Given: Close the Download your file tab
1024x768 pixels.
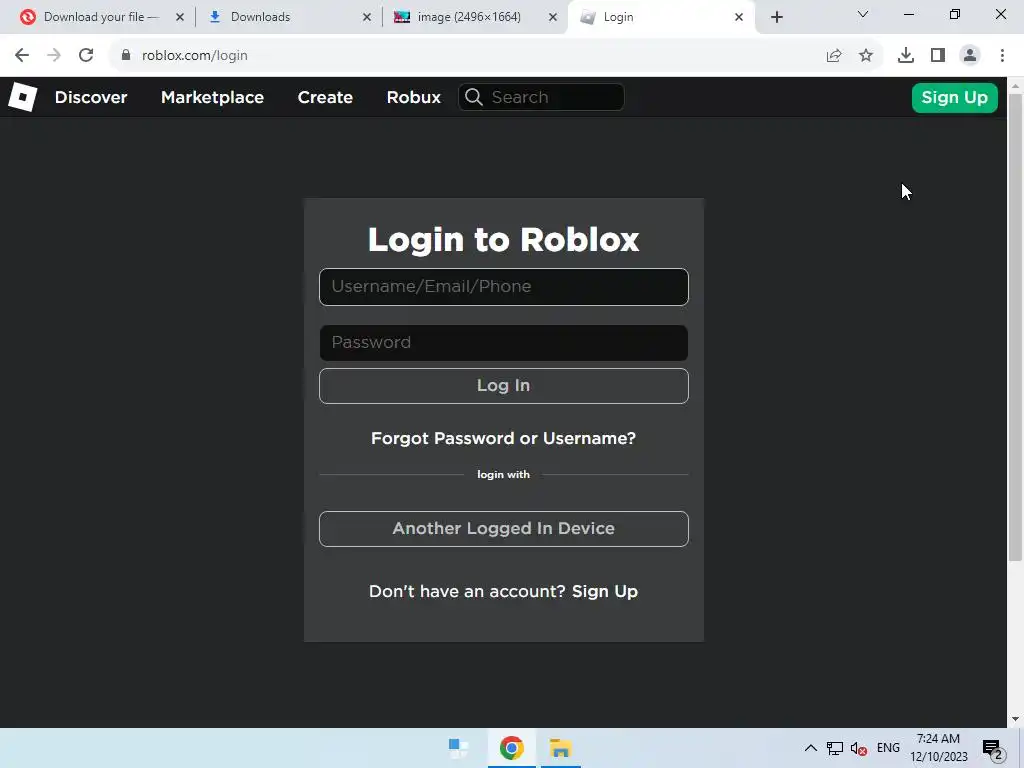Looking at the screenshot, I should 180,17.
